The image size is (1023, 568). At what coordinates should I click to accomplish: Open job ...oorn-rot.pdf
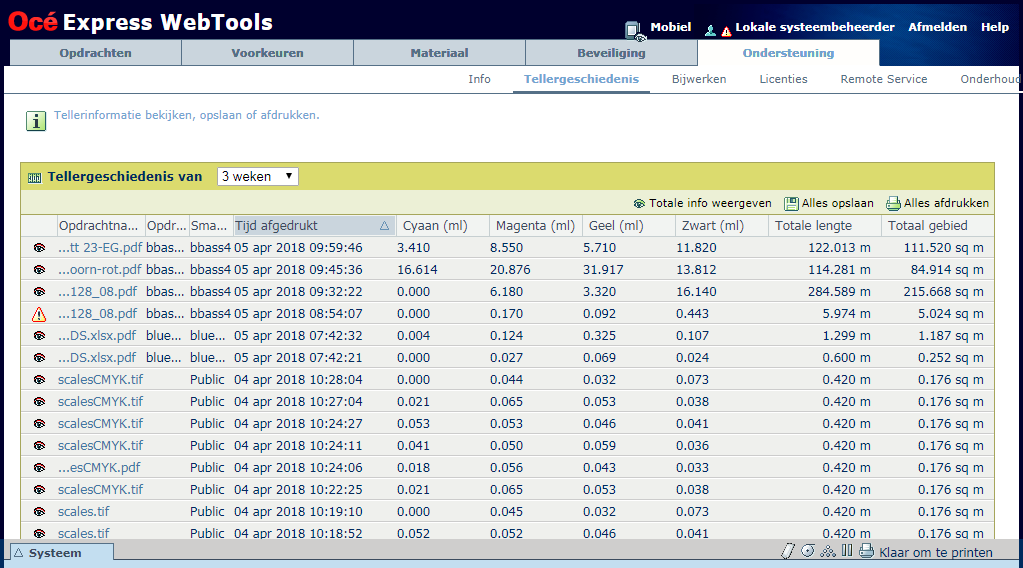pos(99,270)
